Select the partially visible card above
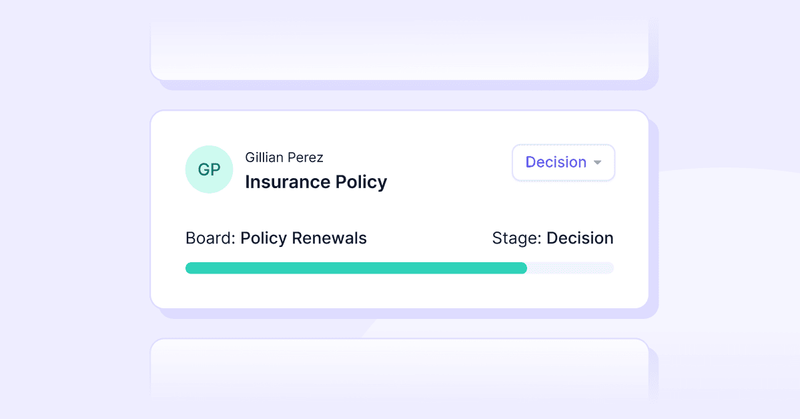Screen dimensions: 800x419 399,45
